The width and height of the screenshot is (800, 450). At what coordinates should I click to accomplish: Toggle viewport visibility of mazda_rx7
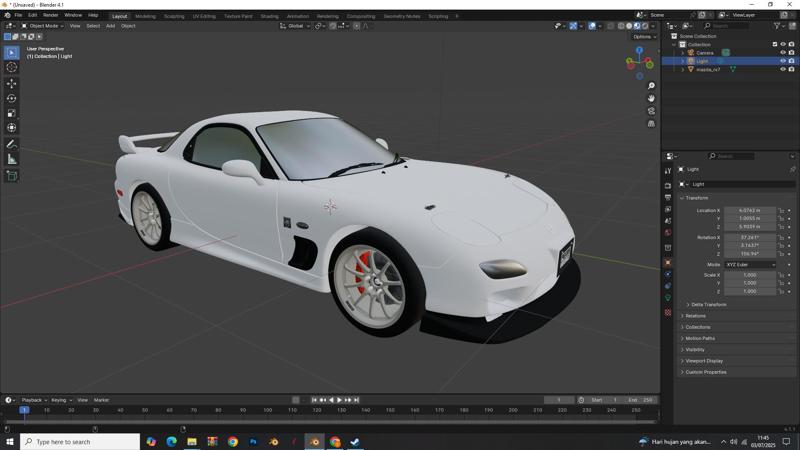coord(783,69)
